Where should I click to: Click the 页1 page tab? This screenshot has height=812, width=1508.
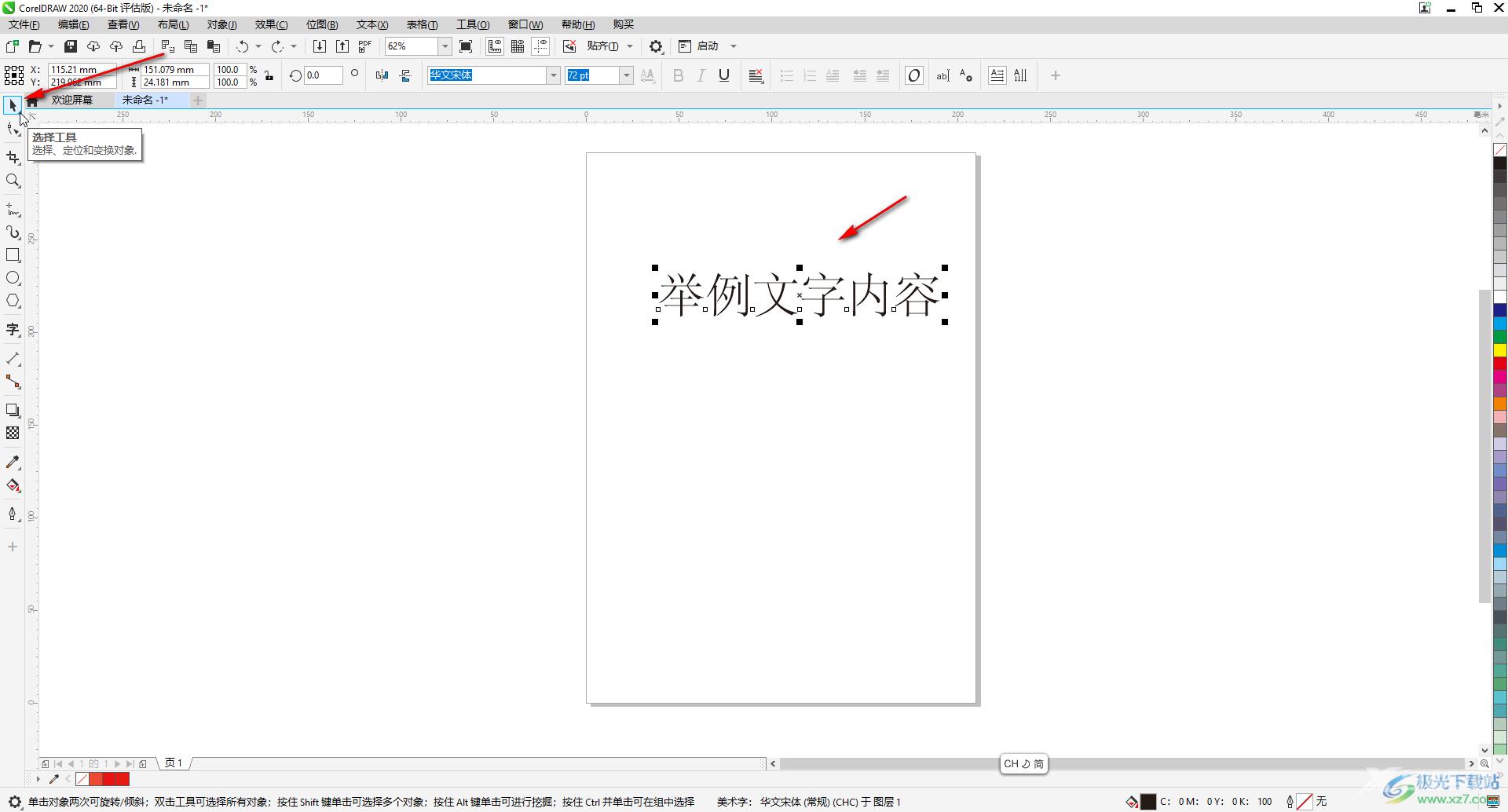click(x=174, y=763)
